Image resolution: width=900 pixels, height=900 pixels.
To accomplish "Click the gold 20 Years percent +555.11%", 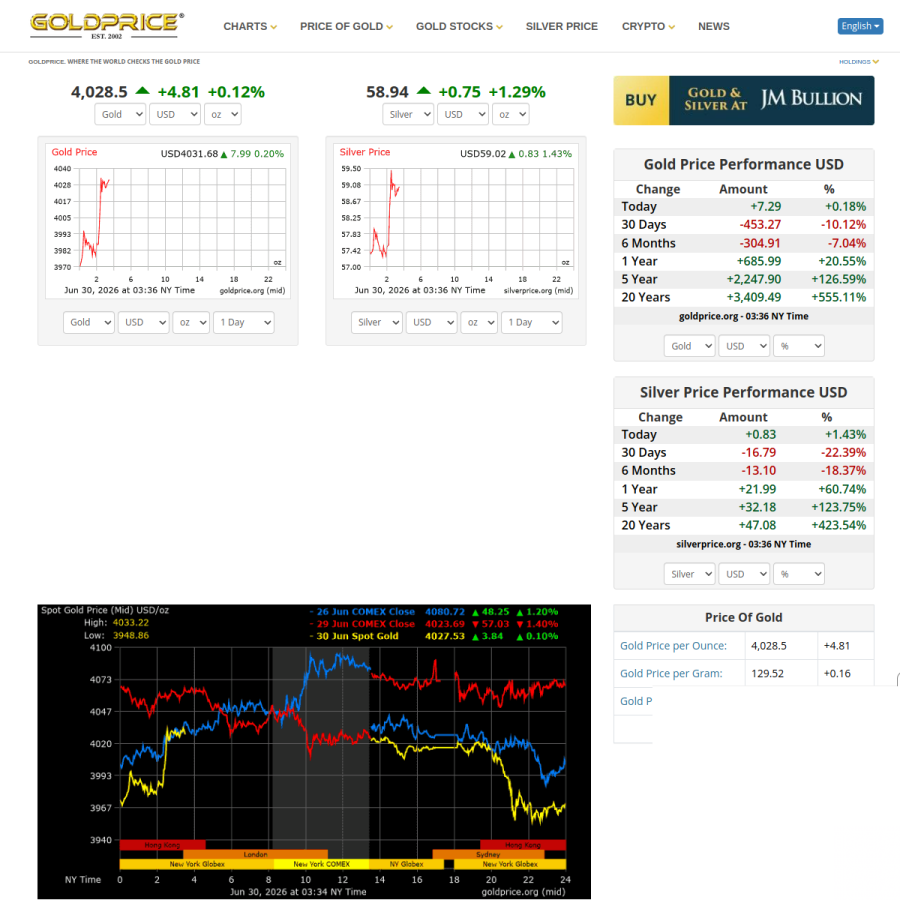I will 839,297.
